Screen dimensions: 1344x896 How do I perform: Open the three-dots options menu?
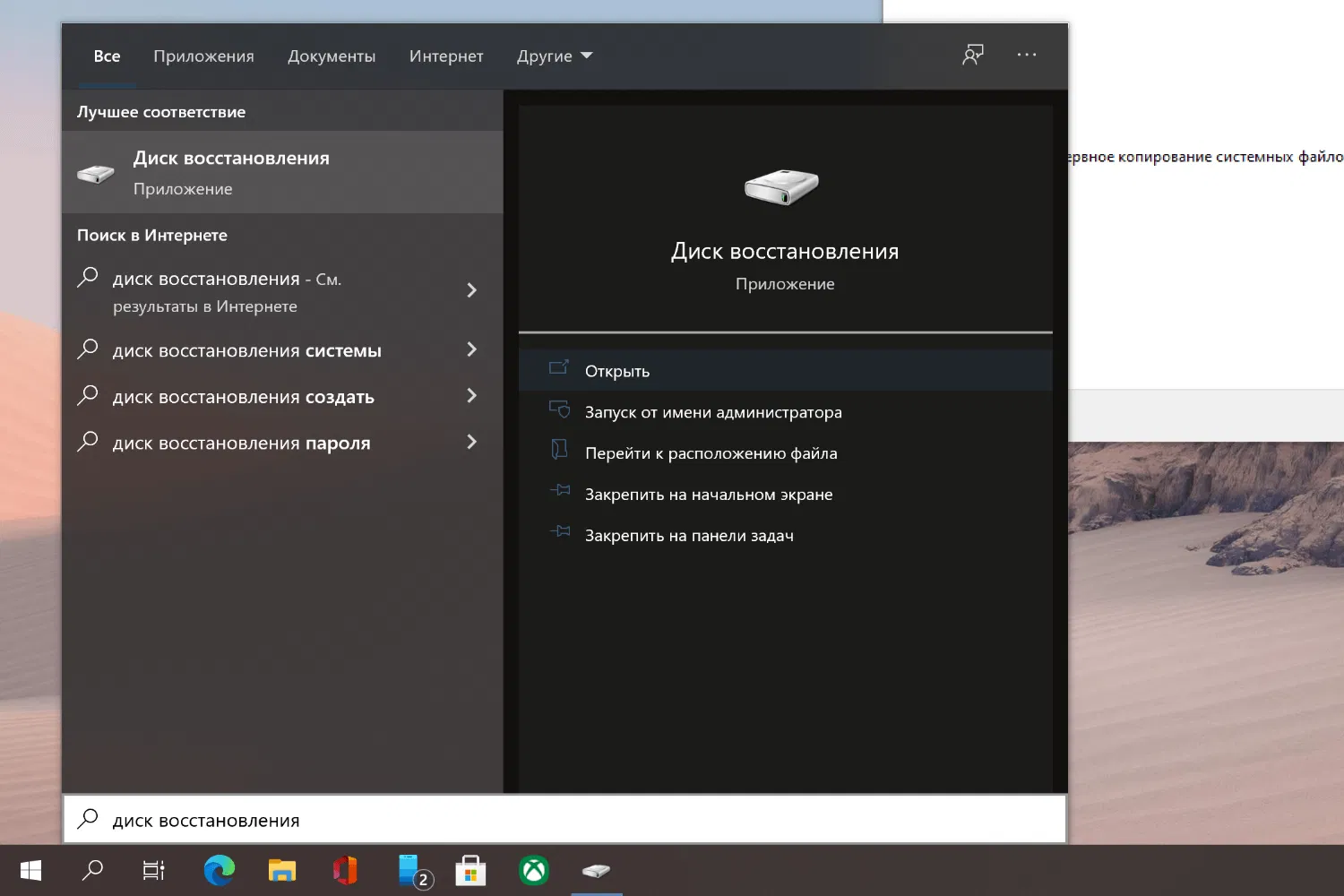click(1027, 55)
